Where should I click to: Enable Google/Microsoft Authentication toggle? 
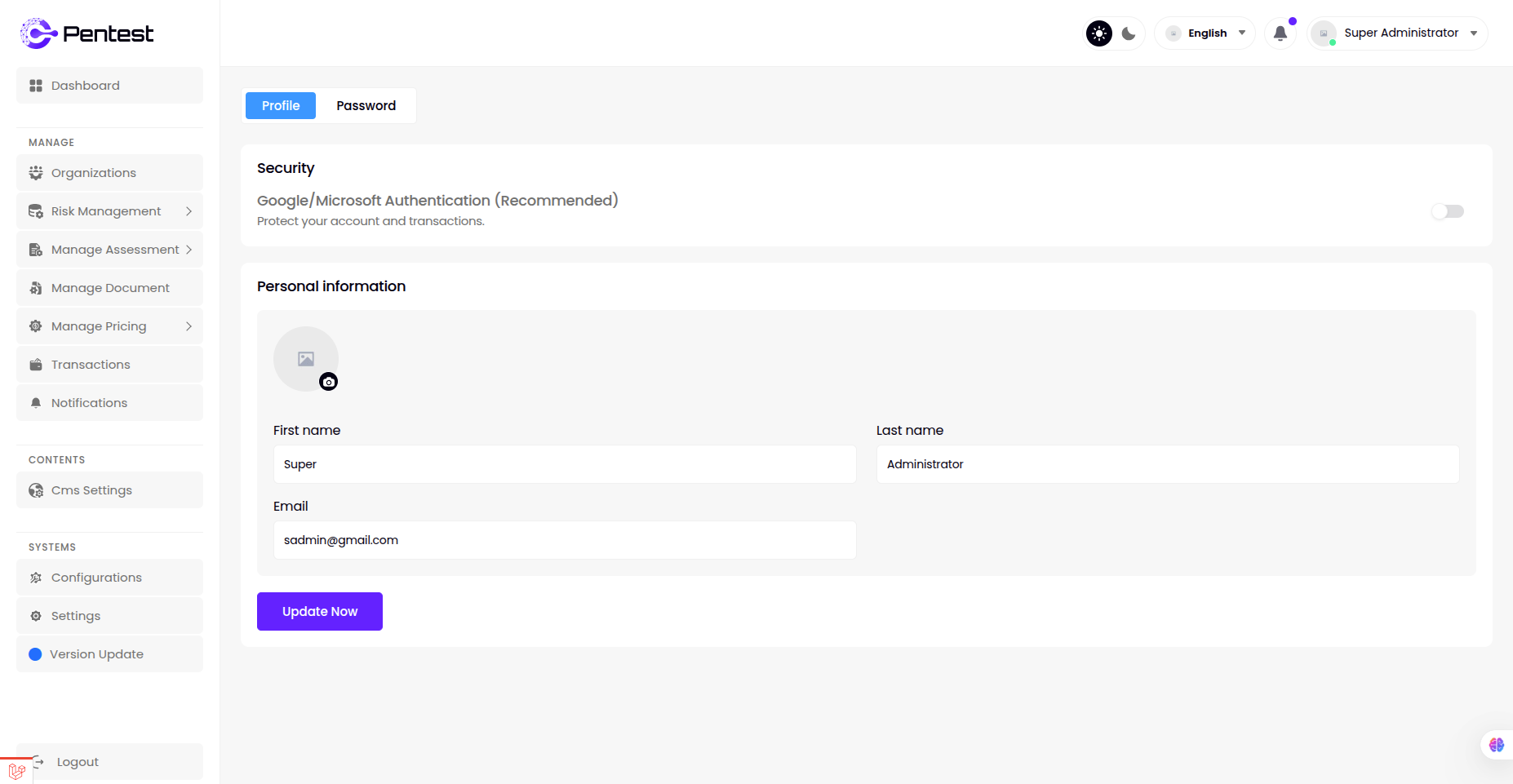click(1447, 211)
